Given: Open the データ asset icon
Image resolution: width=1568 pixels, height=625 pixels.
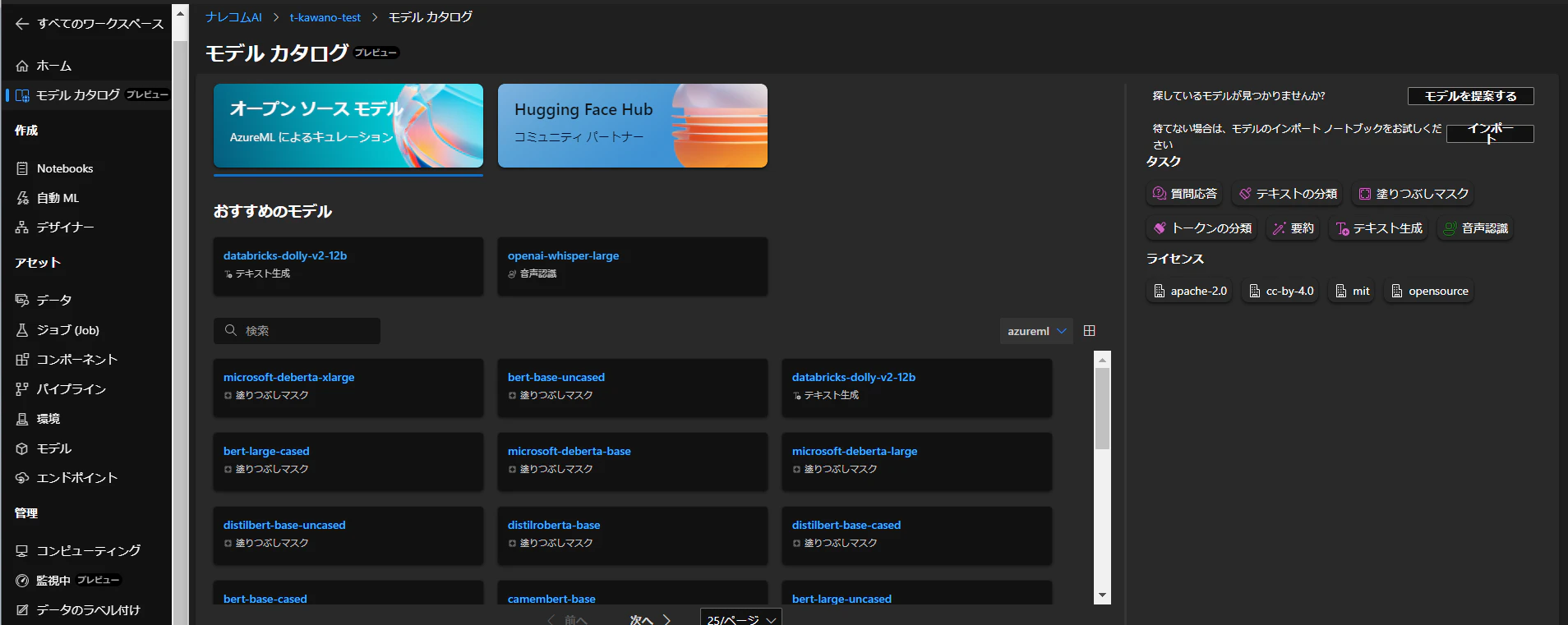Looking at the screenshot, I should [22, 301].
